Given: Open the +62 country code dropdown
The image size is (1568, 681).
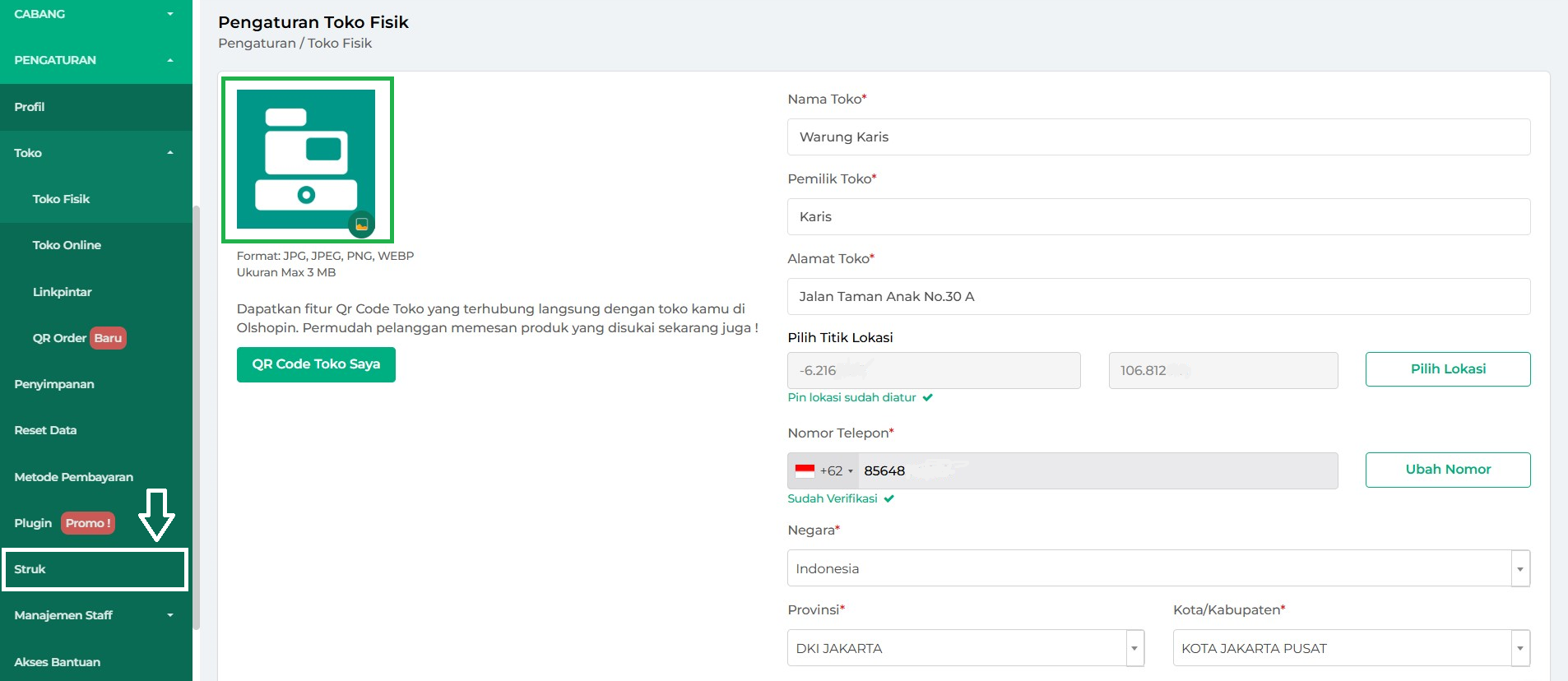Looking at the screenshot, I should point(824,471).
